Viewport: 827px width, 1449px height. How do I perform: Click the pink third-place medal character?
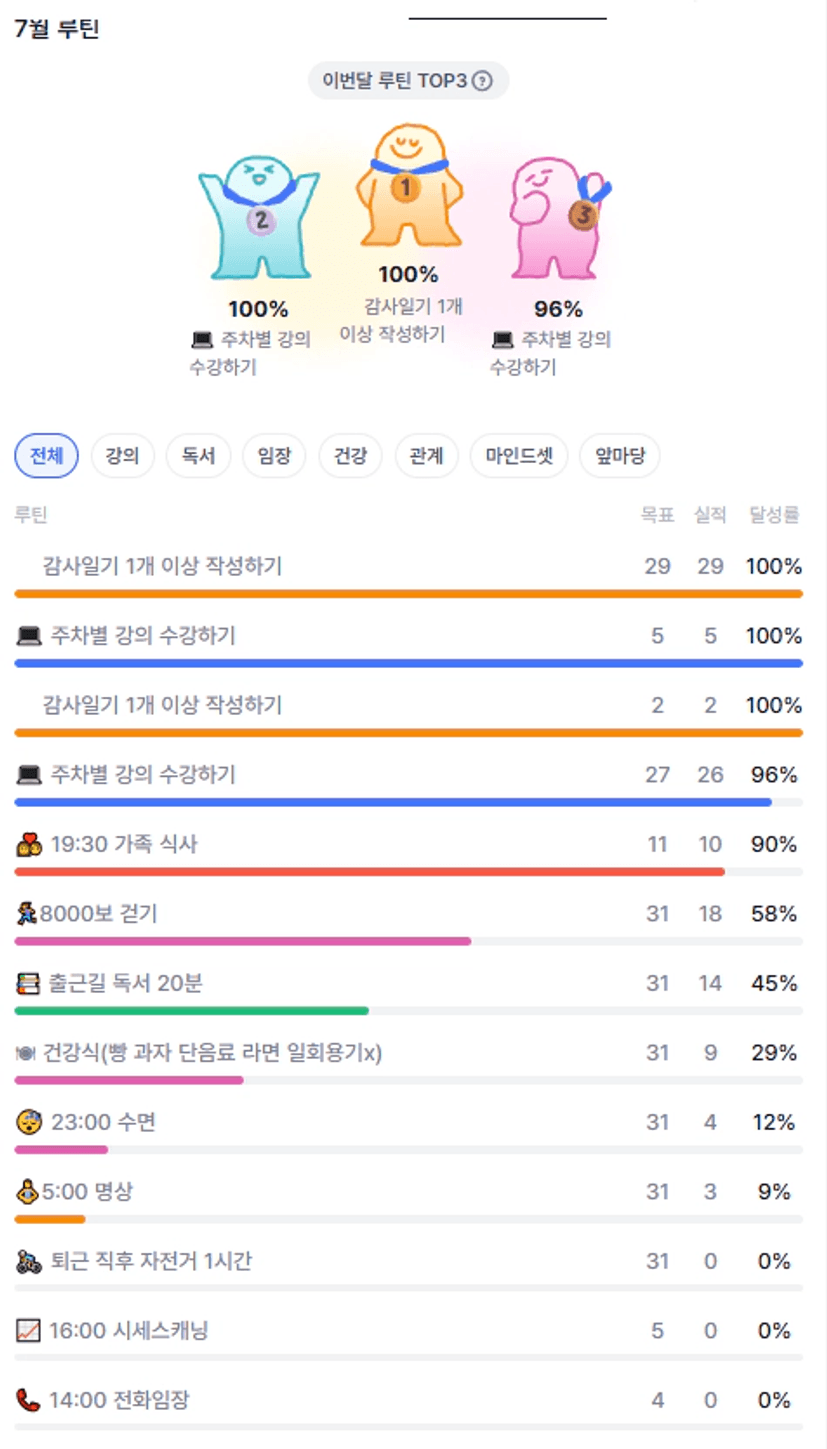558,217
